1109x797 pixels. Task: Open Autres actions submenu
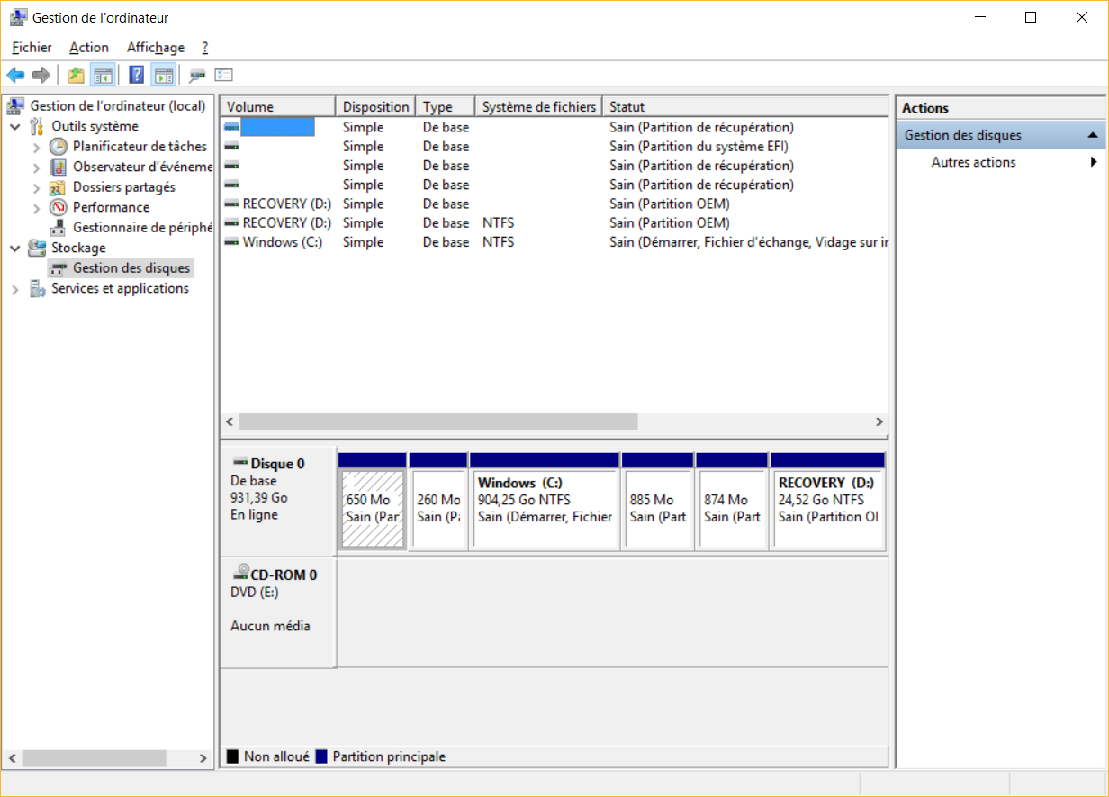(x=973, y=163)
